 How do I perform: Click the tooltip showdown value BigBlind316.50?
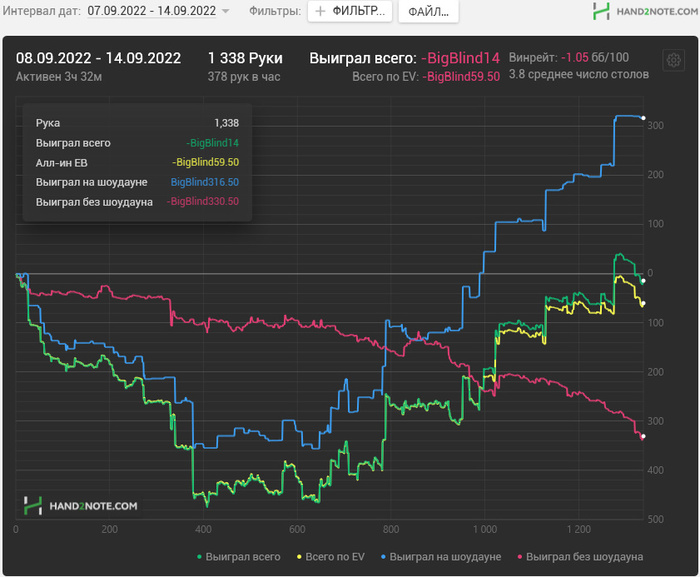[205, 182]
